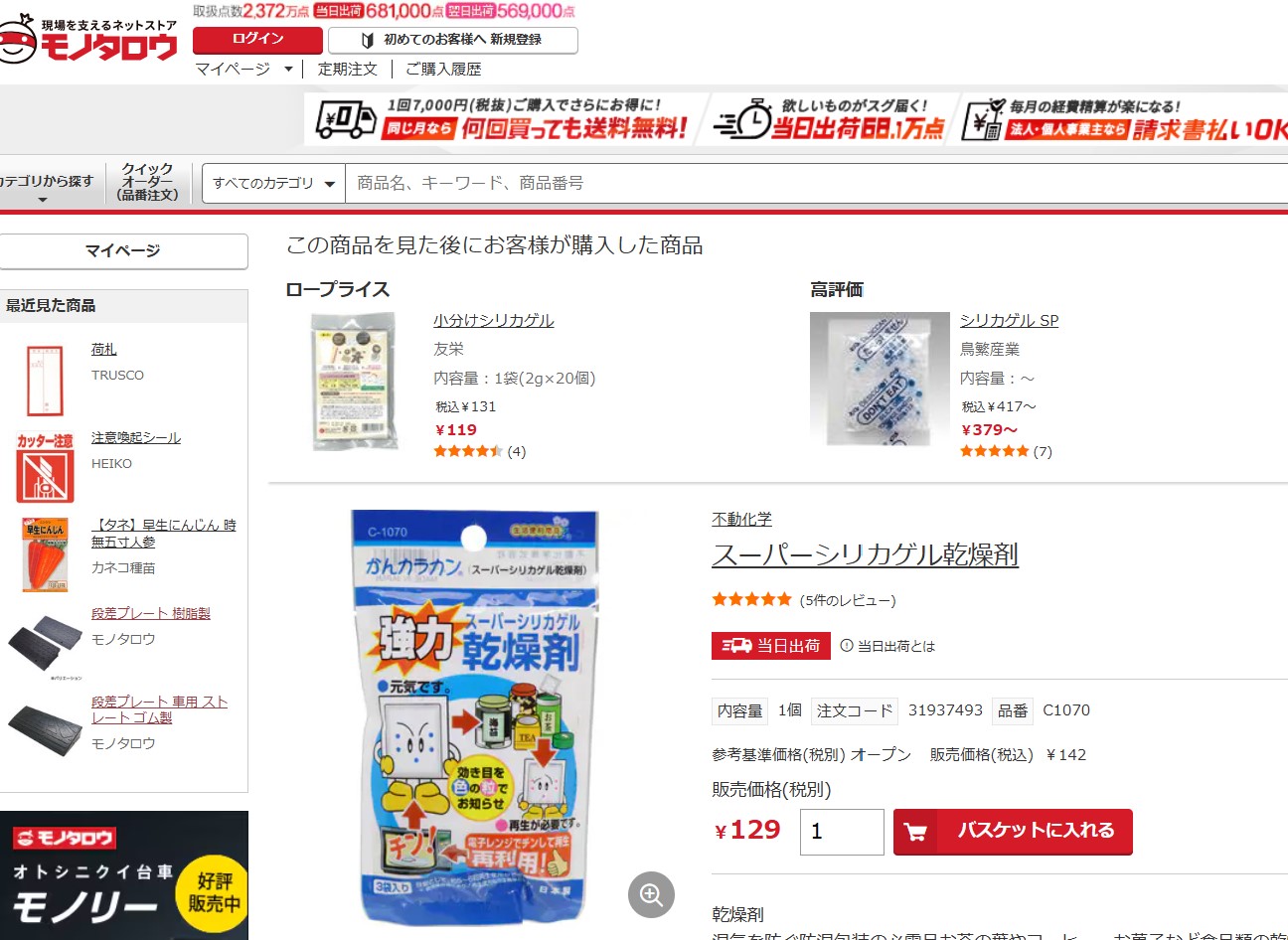The height and width of the screenshot is (940, 1288).
Task: Expand the カテゴリから探す menu
Action: click(46, 185)
